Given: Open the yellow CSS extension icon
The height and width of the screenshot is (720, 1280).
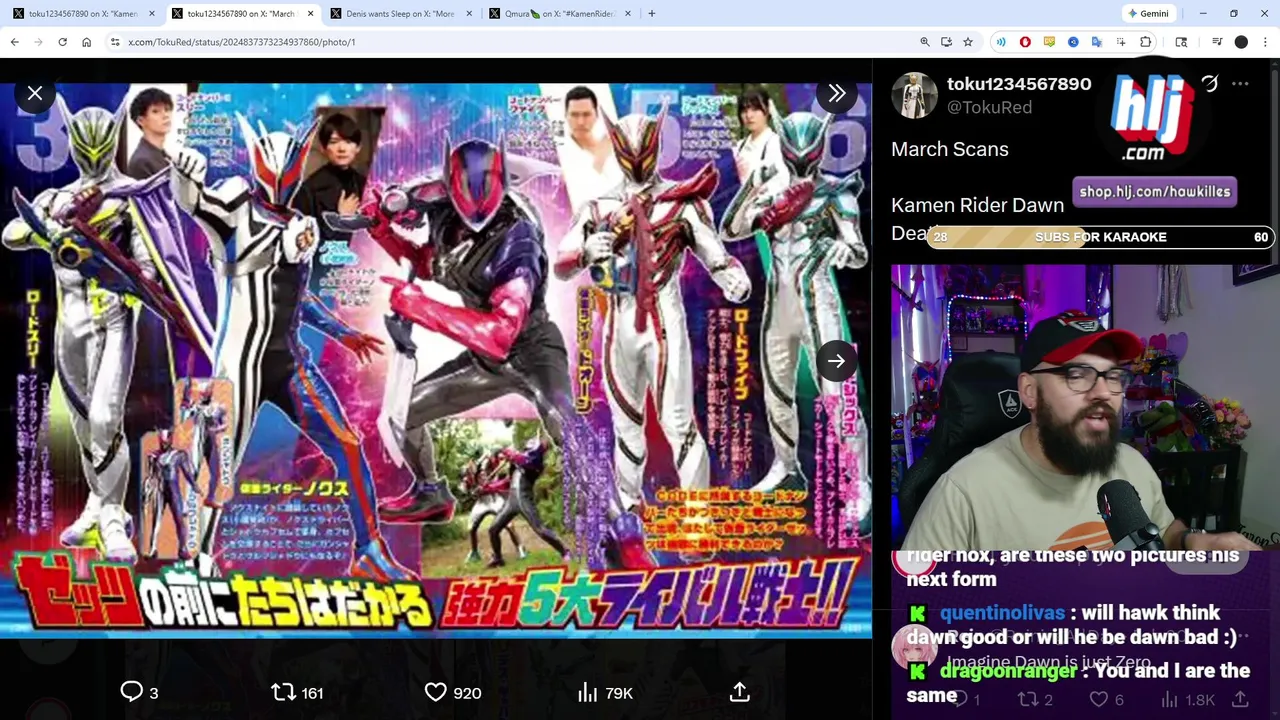Looking at the screenshot, I should (x=1049, y=42).
